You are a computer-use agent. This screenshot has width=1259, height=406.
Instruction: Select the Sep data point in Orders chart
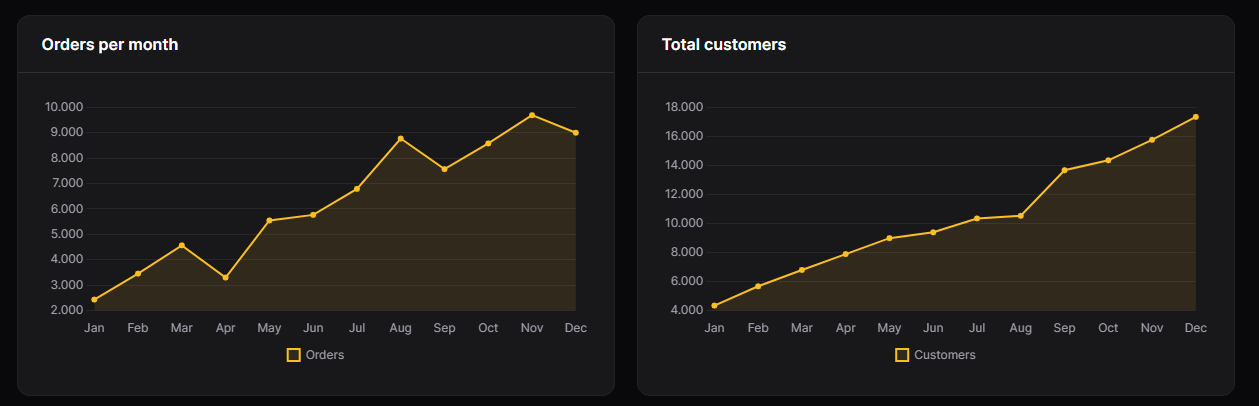[444, 169]
